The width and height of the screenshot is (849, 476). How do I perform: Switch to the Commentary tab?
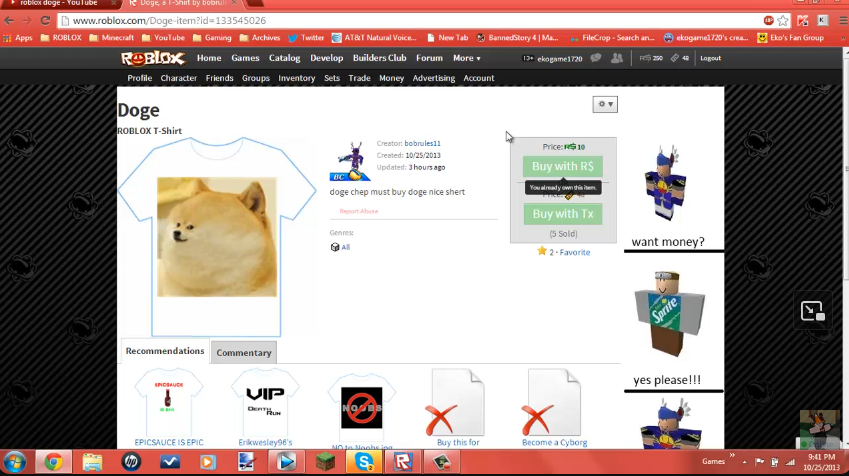pyautogui.click(x=244, y=353)
